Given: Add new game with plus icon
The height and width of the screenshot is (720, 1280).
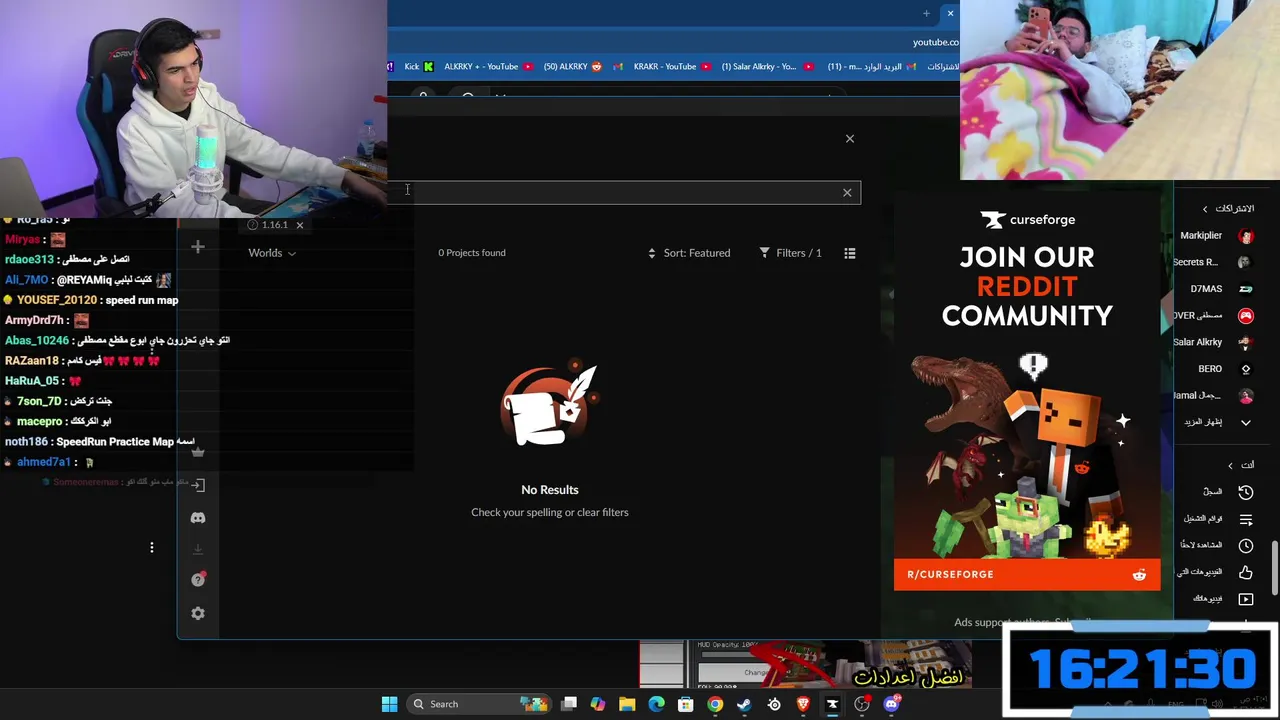Looking at the screenshot, I should coord(198,247).
